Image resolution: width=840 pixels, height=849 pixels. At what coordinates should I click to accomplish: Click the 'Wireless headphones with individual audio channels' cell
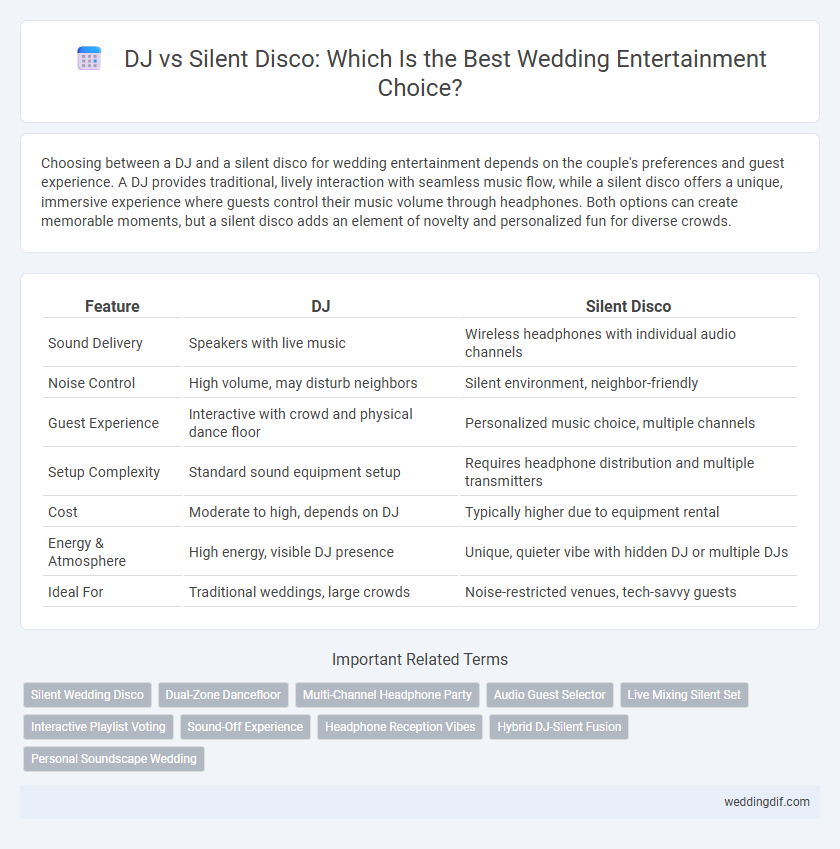(628, 343)
